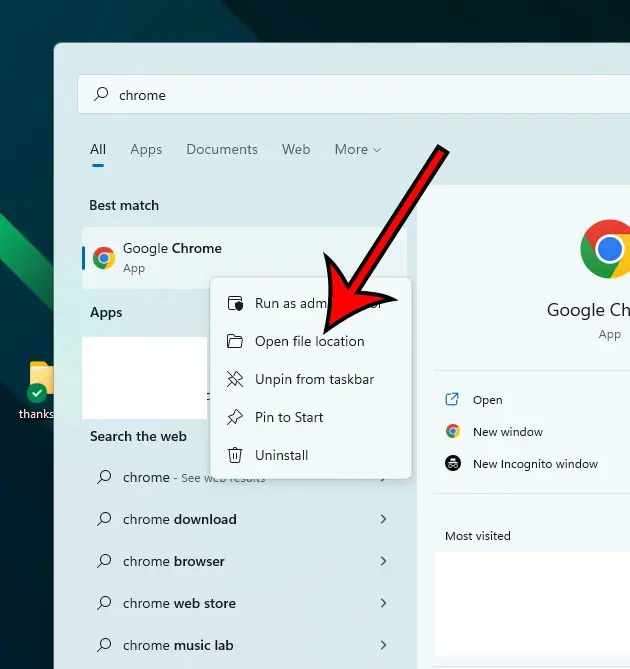The height and width of the screenshot is (669, 630).
Task: Choose Pin to Start from context menu
Action: click(x=289, y=417)
